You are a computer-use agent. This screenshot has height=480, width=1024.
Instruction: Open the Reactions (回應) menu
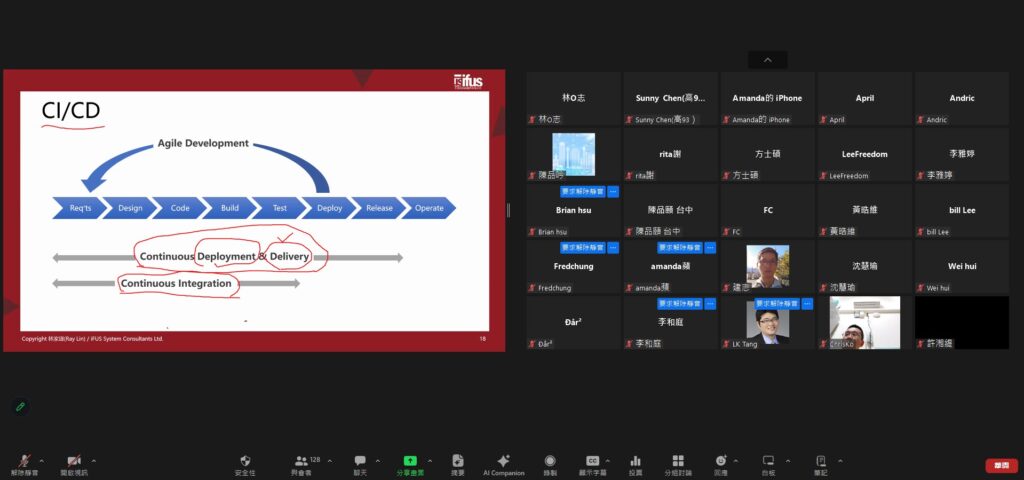[x=720, y=461]
